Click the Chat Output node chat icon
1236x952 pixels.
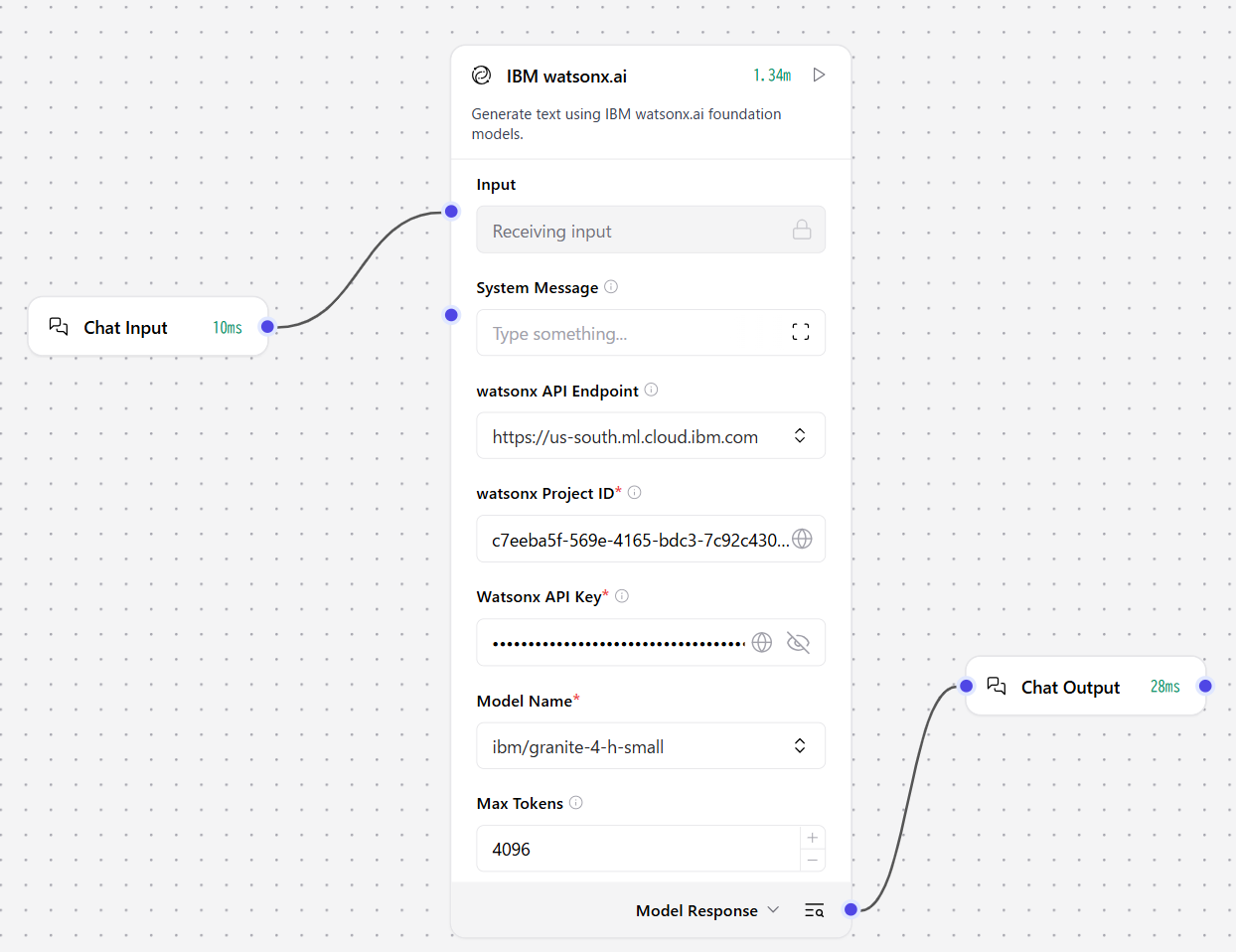click(x=997, y=686)
